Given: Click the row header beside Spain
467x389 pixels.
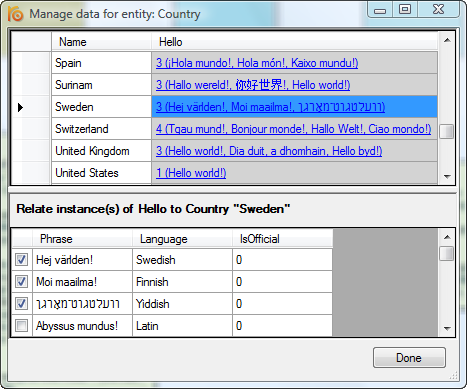Looking at the screenshot, I should 32,63.
